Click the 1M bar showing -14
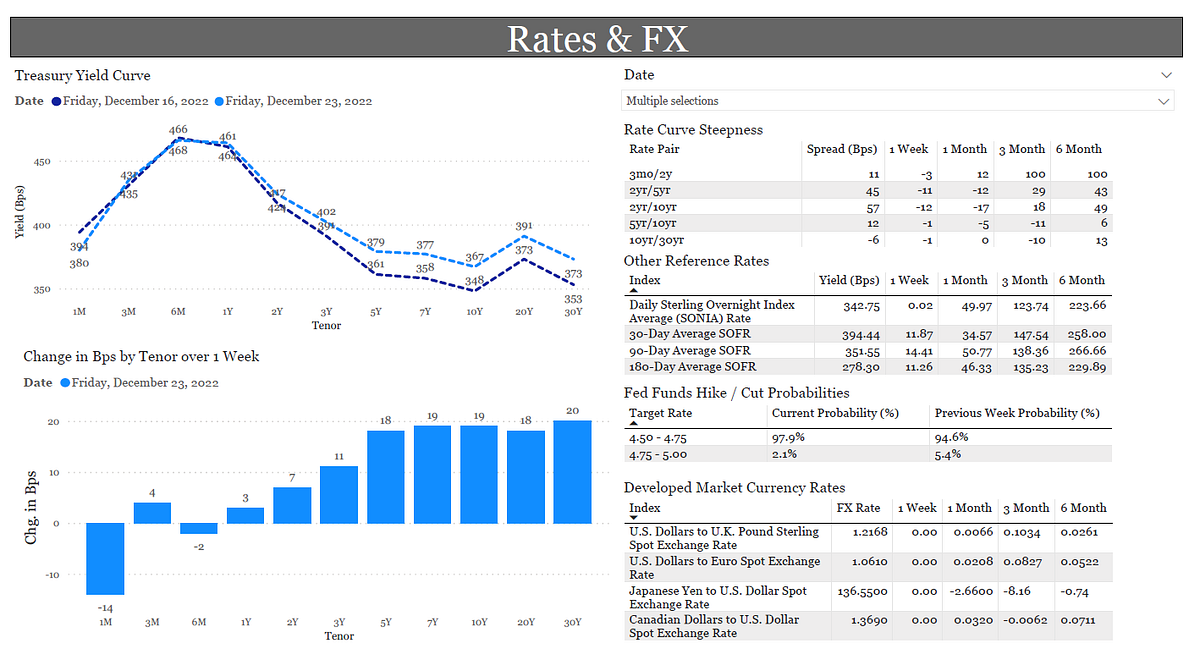This screenshot has height=659, width=1200. pos(106,560)
